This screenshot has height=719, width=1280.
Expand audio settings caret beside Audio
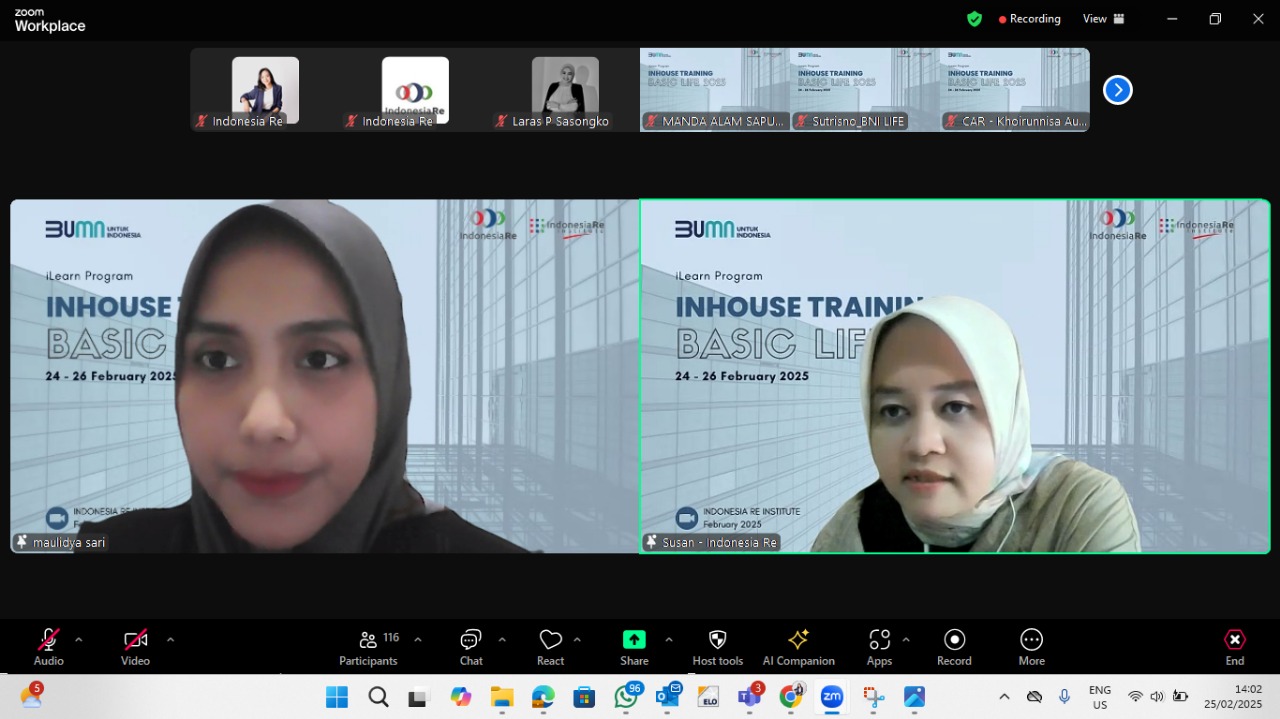click(x=79, y=640)
